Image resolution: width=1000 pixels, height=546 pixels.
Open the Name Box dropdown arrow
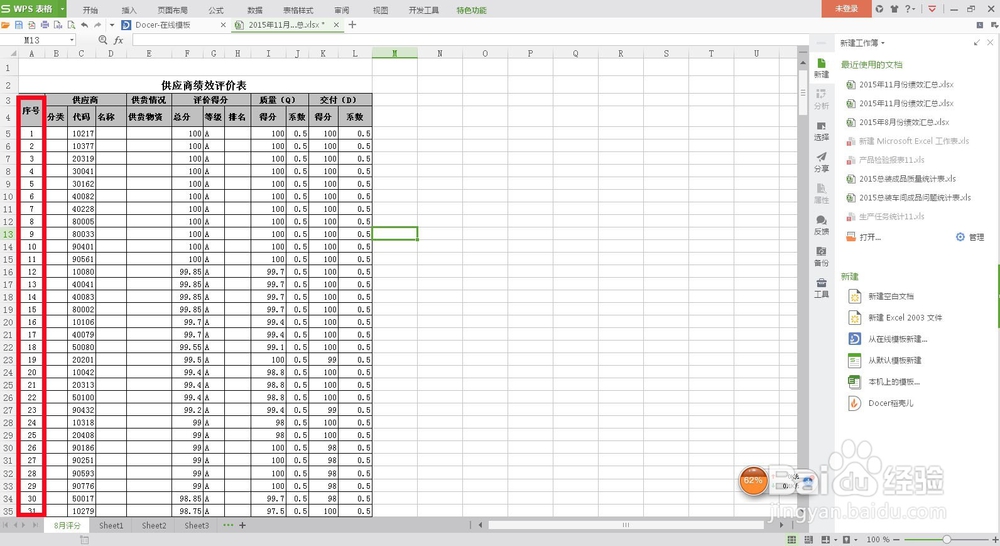coord(72,40)
